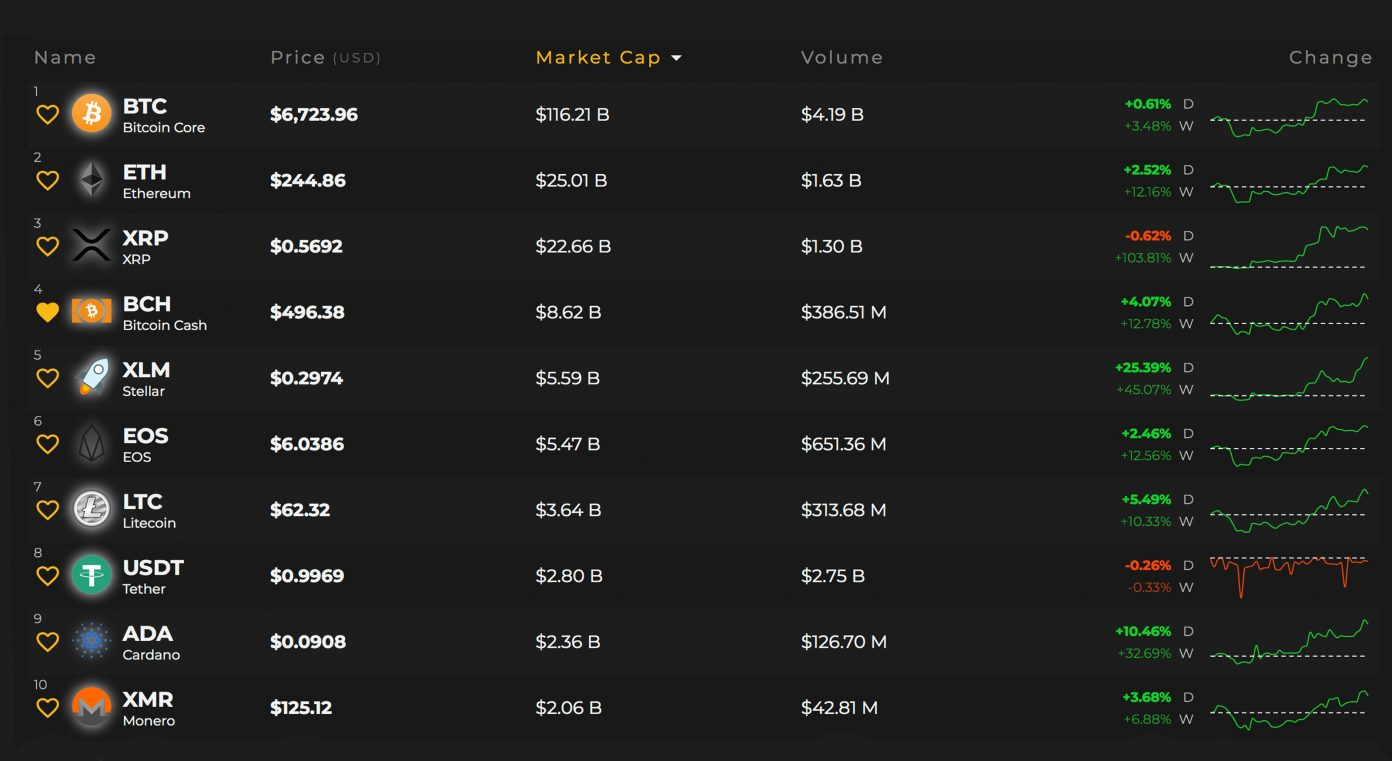Image resolution: width=1392 pixels, height=761 pixels.
Task: Click the Market Cap sort arrow
Action: 677,58
